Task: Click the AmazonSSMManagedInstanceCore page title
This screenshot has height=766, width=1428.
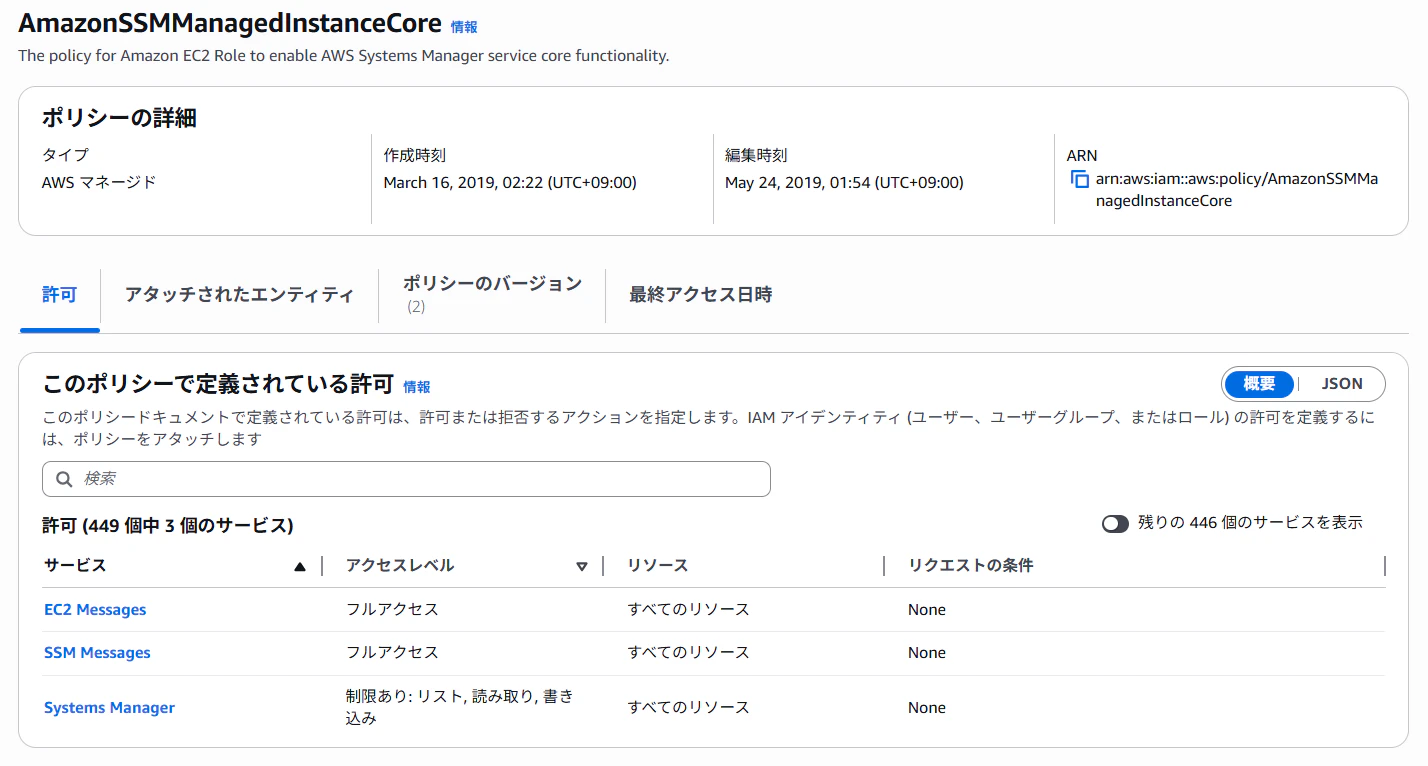Action: pyautogui.click(x=230, y=24)
